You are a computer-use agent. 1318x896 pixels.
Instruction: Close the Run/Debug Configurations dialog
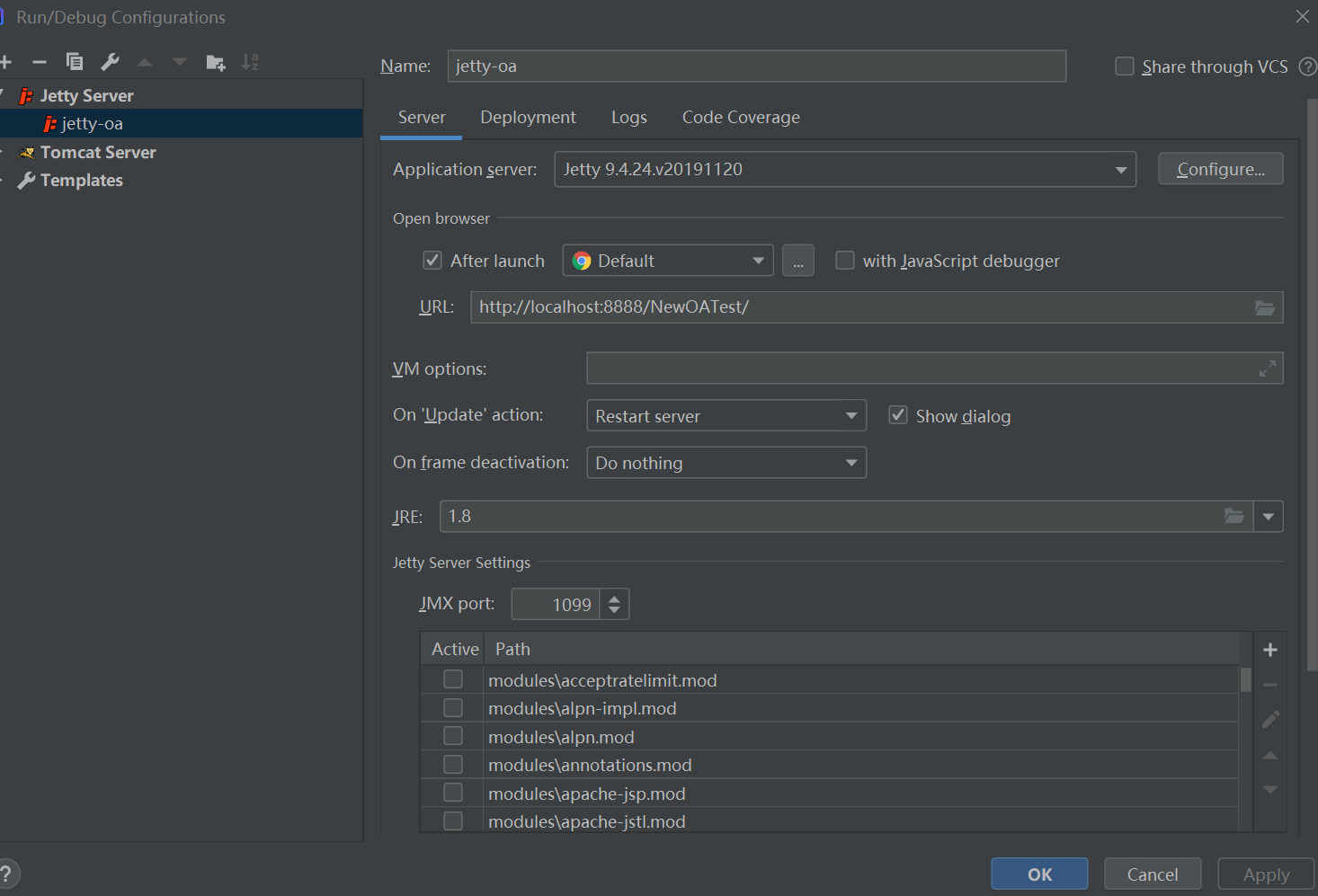coord(1302,16)
